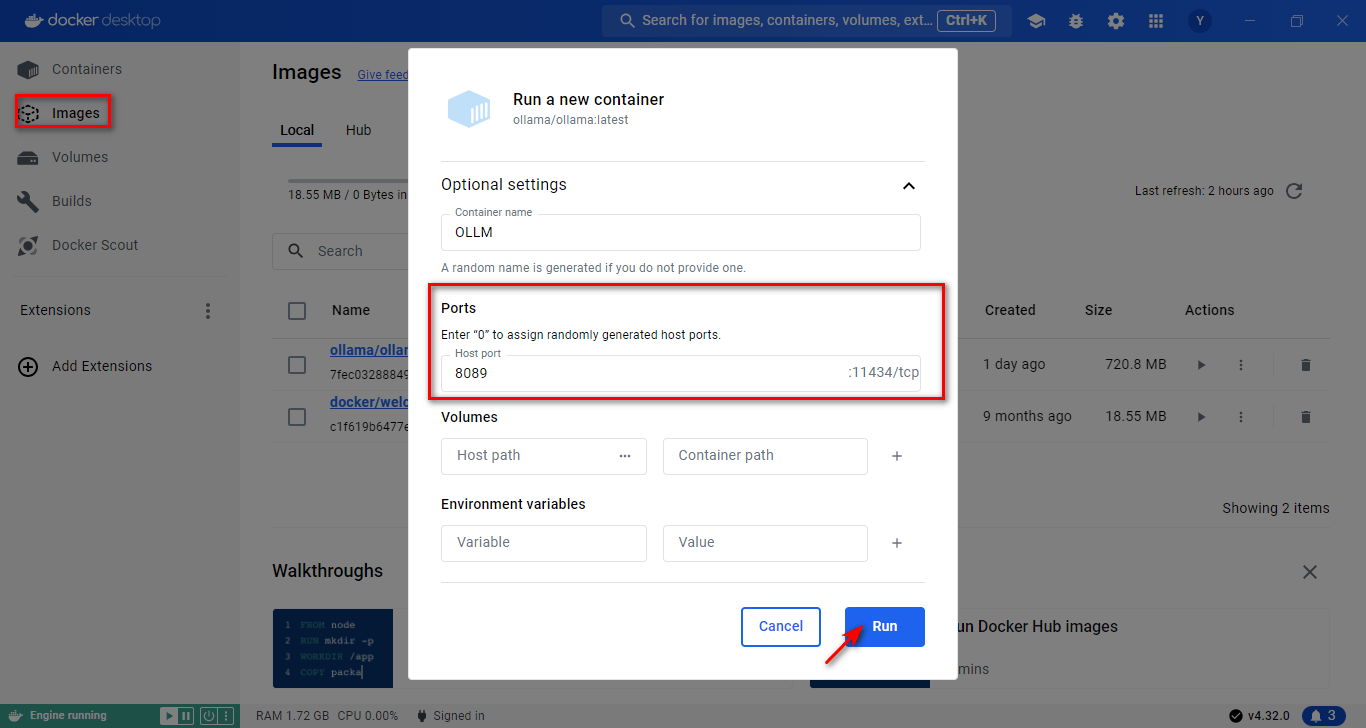Tick the docker/welcome image checkbox

tap(297, 417)
